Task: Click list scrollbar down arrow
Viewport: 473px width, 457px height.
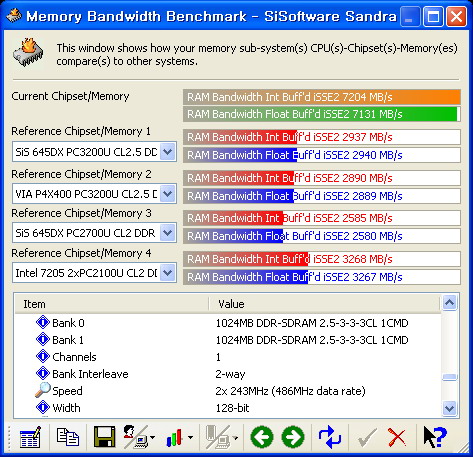Action: pos(450,408)
